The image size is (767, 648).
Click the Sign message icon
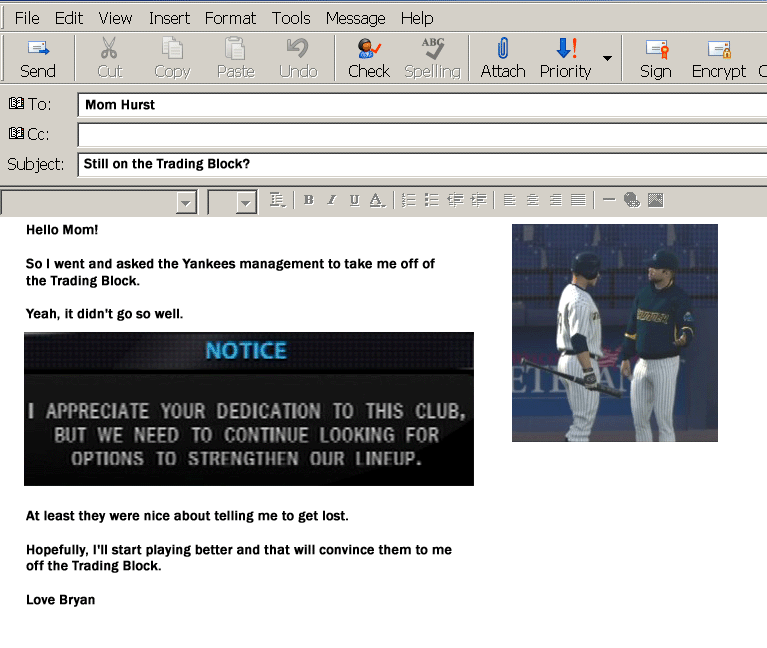pyautogui.click(x=655, y=58)
